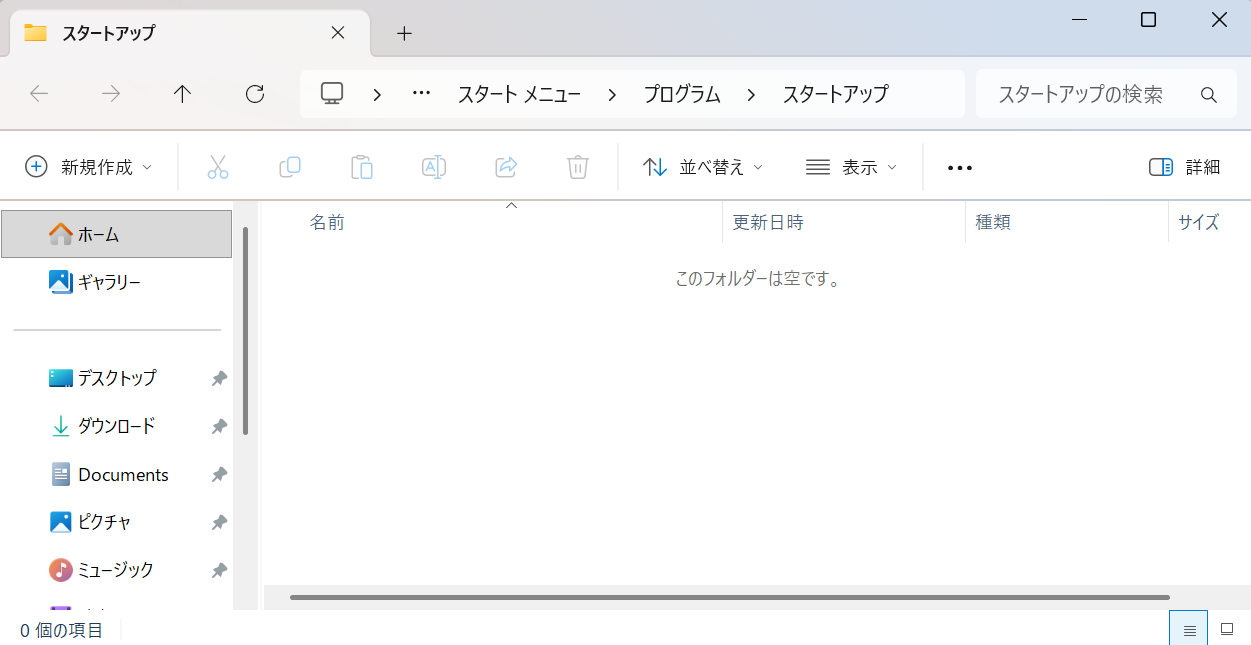Unpin デスクトップ using its pin icon
Viewport: 1251px width, 645px height.
tap(219, 379)
